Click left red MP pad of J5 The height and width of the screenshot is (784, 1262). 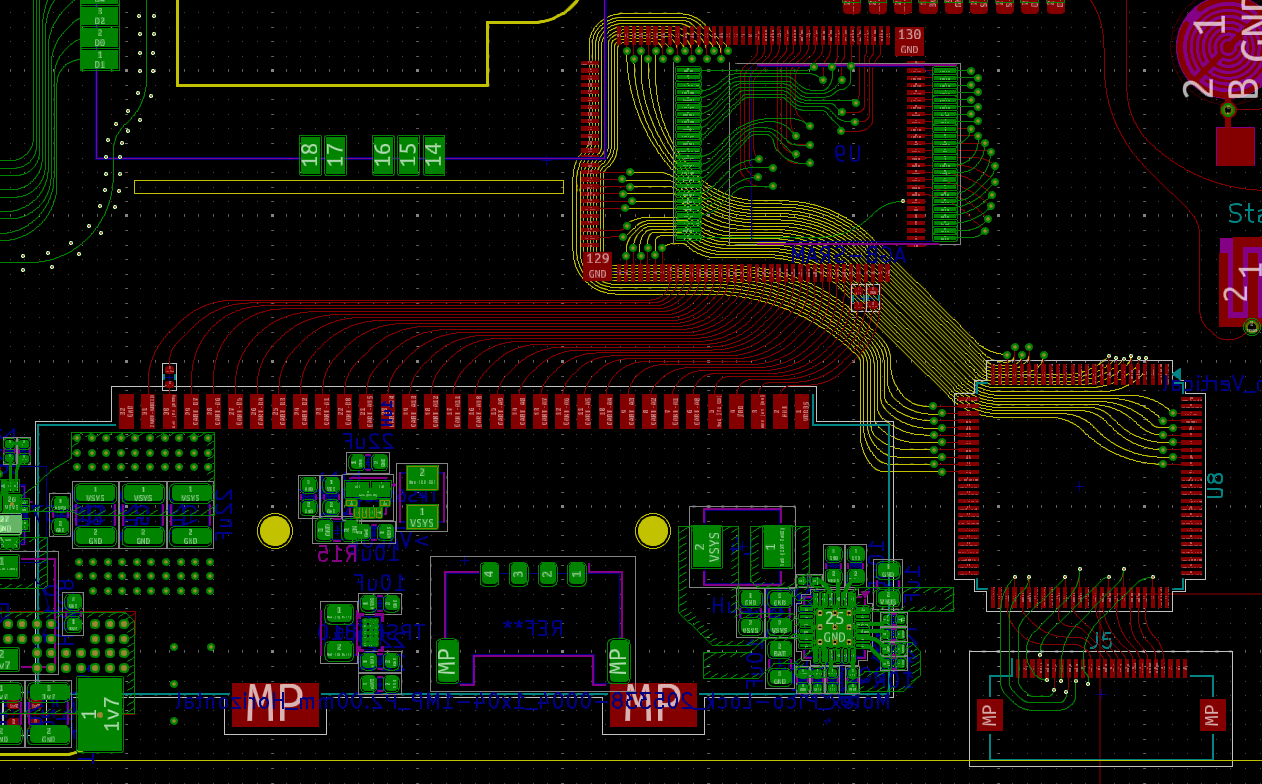pyautogui.click(x=990, y=715)
